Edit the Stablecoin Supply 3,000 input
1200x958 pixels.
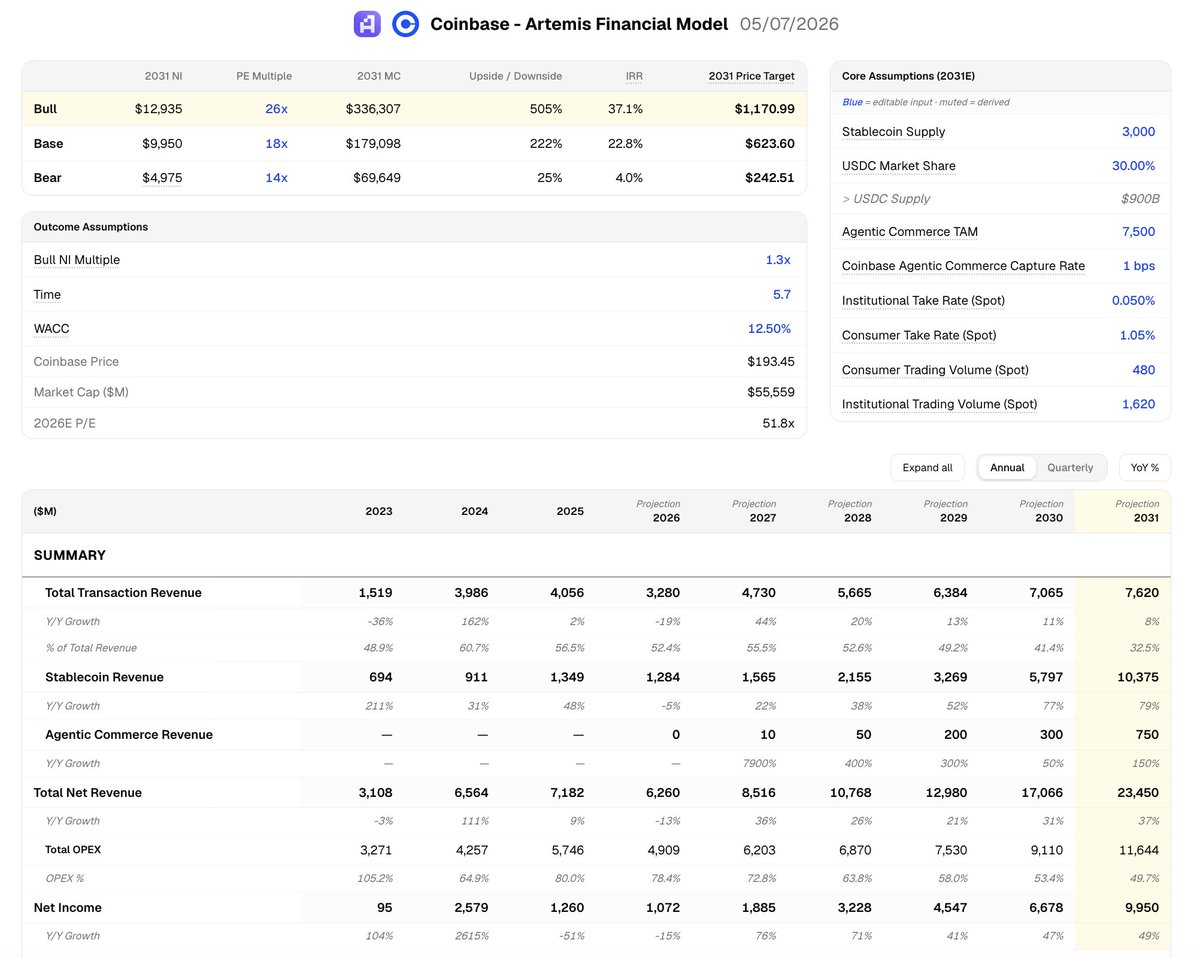point(1138,131)
